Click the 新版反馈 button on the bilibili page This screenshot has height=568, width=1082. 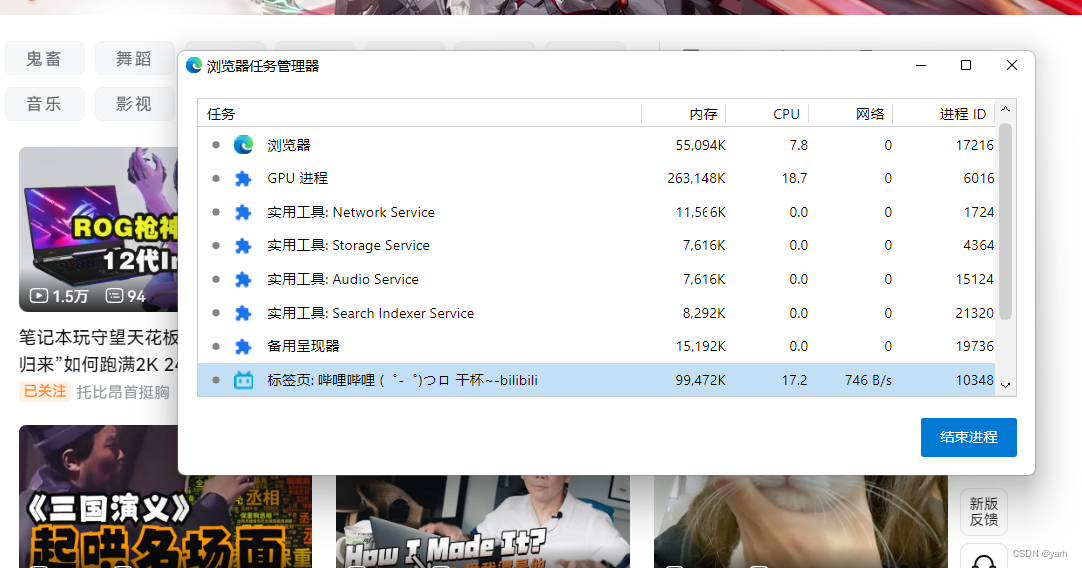pos(984,512)
